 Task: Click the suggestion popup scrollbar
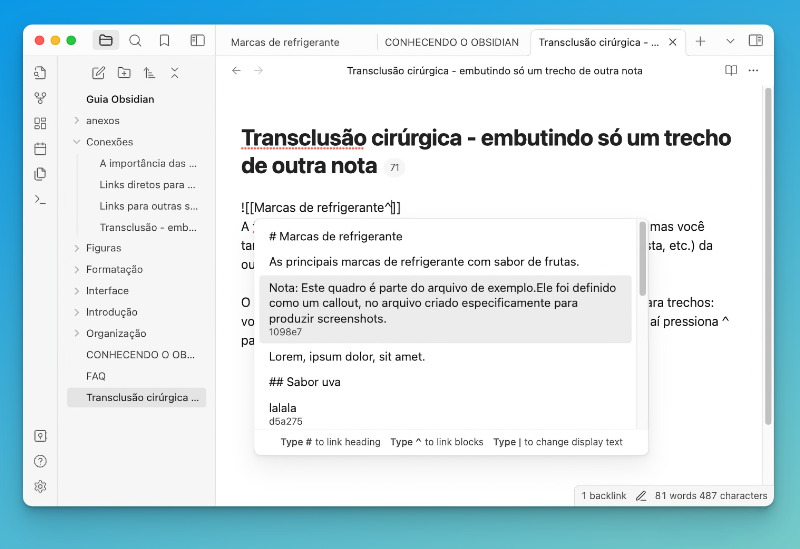point(642,258)
